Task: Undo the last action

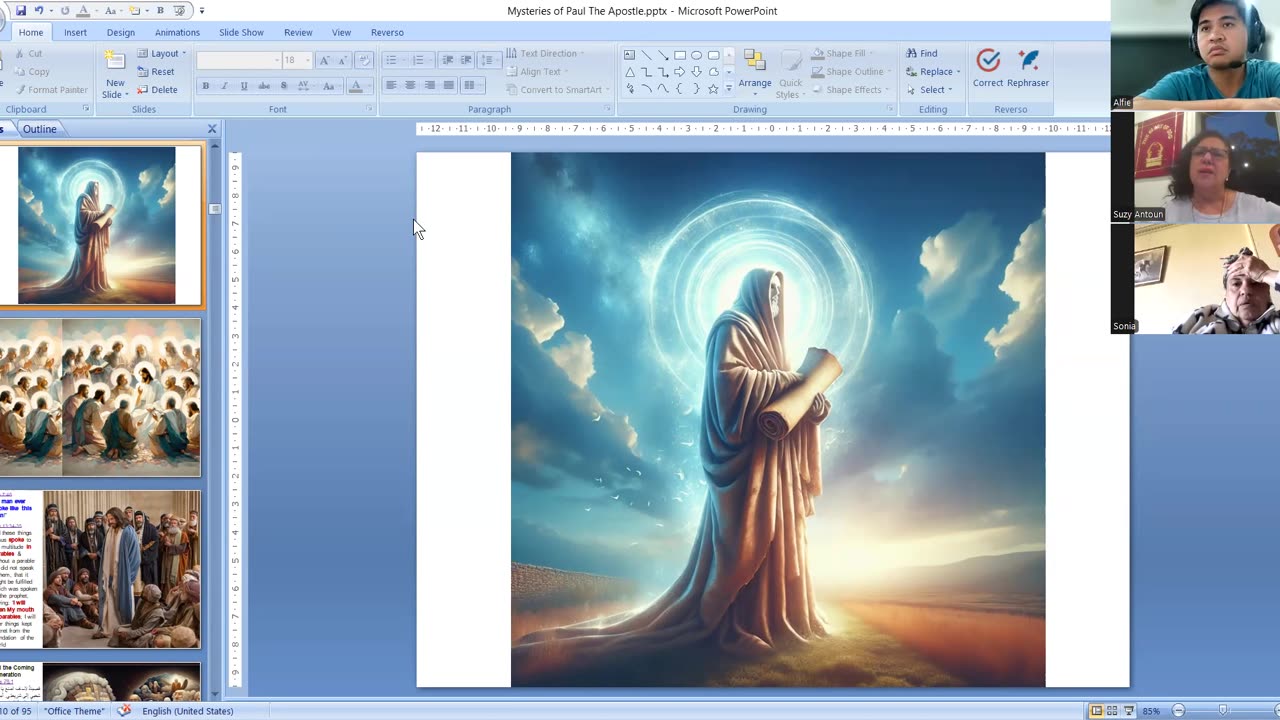Action: click(39, 10)
